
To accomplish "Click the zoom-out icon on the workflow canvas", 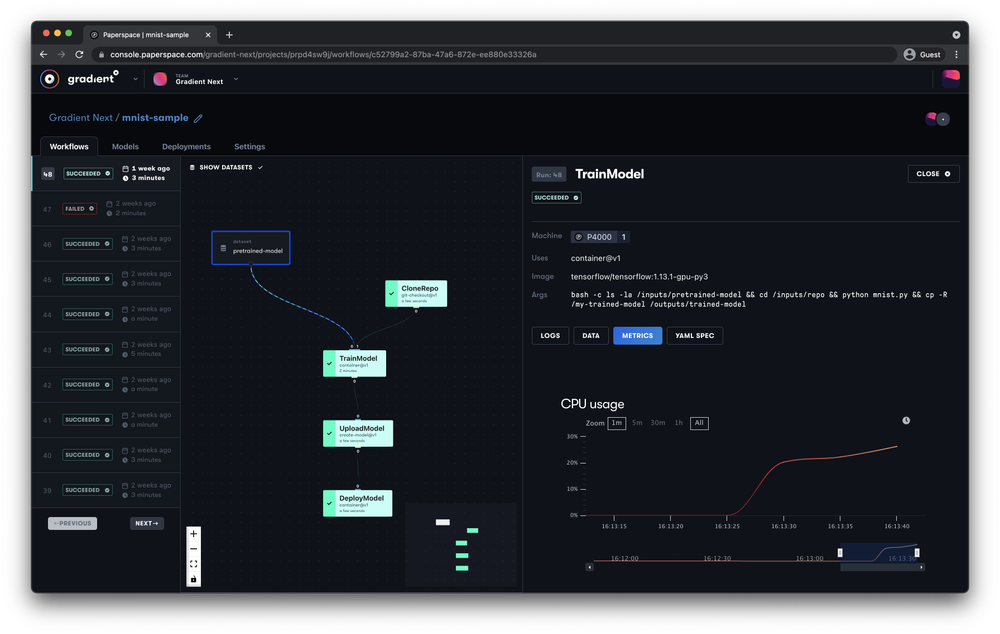I will point(193,549).
